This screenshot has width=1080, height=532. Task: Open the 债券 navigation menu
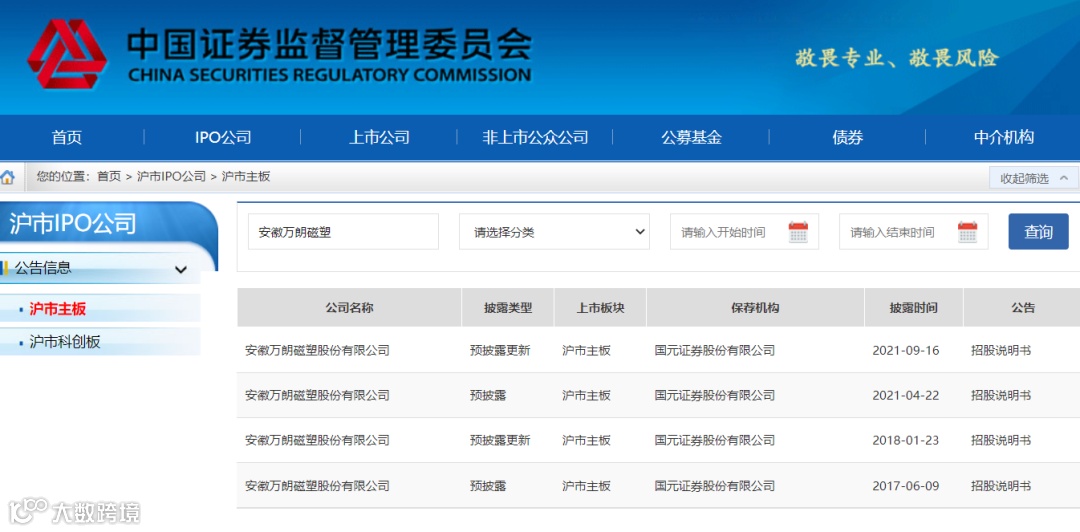[x=847, y=137]
